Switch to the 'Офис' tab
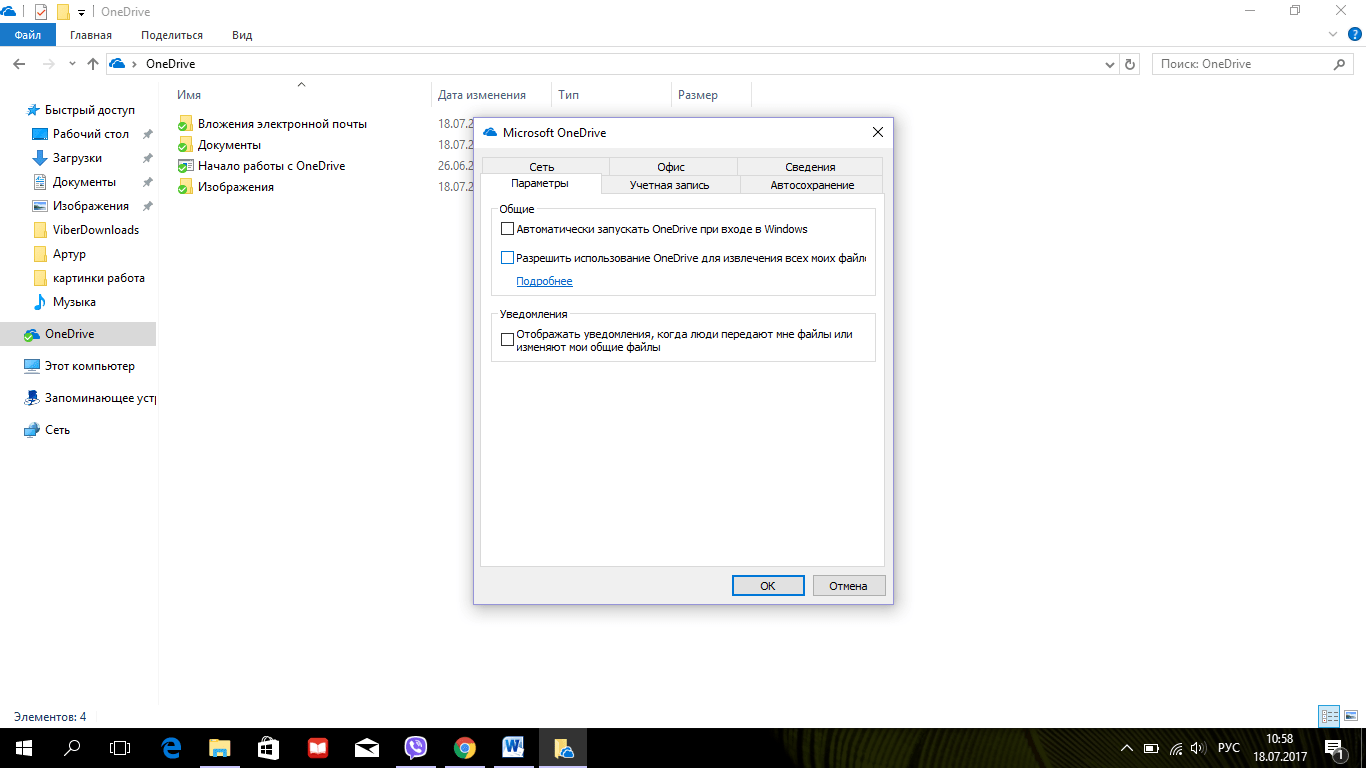 (671, 167)
